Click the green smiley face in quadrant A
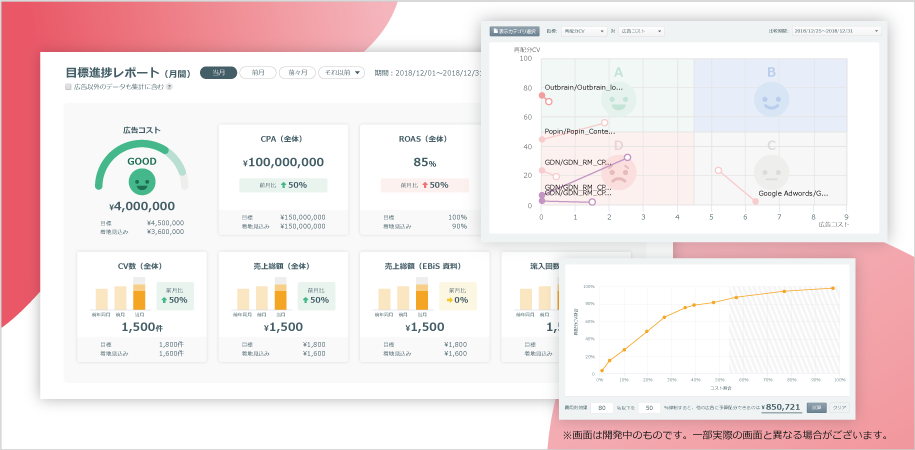The height and width of the screenshot is (450, 915). tap(619, 99)
